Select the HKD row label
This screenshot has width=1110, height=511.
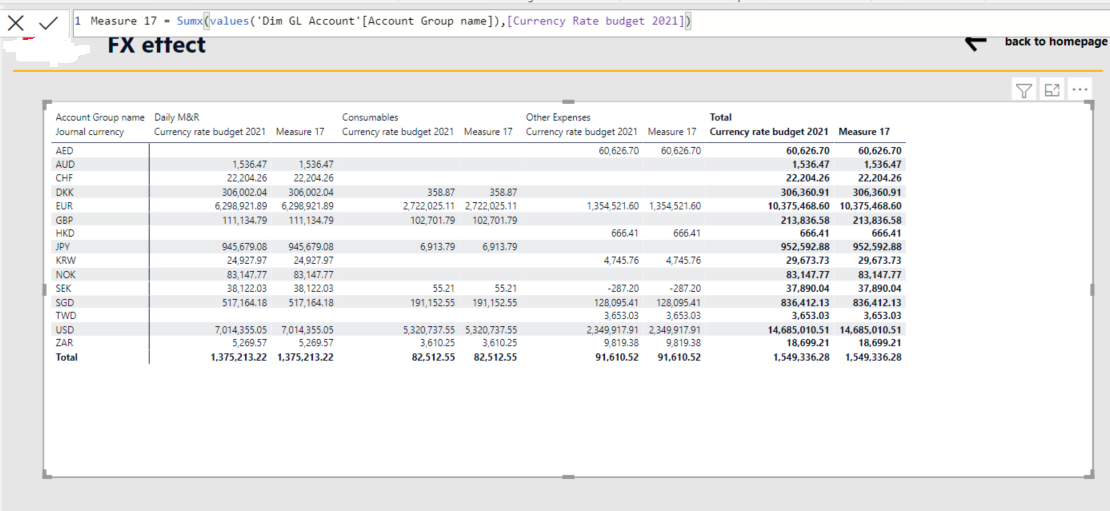65,233
